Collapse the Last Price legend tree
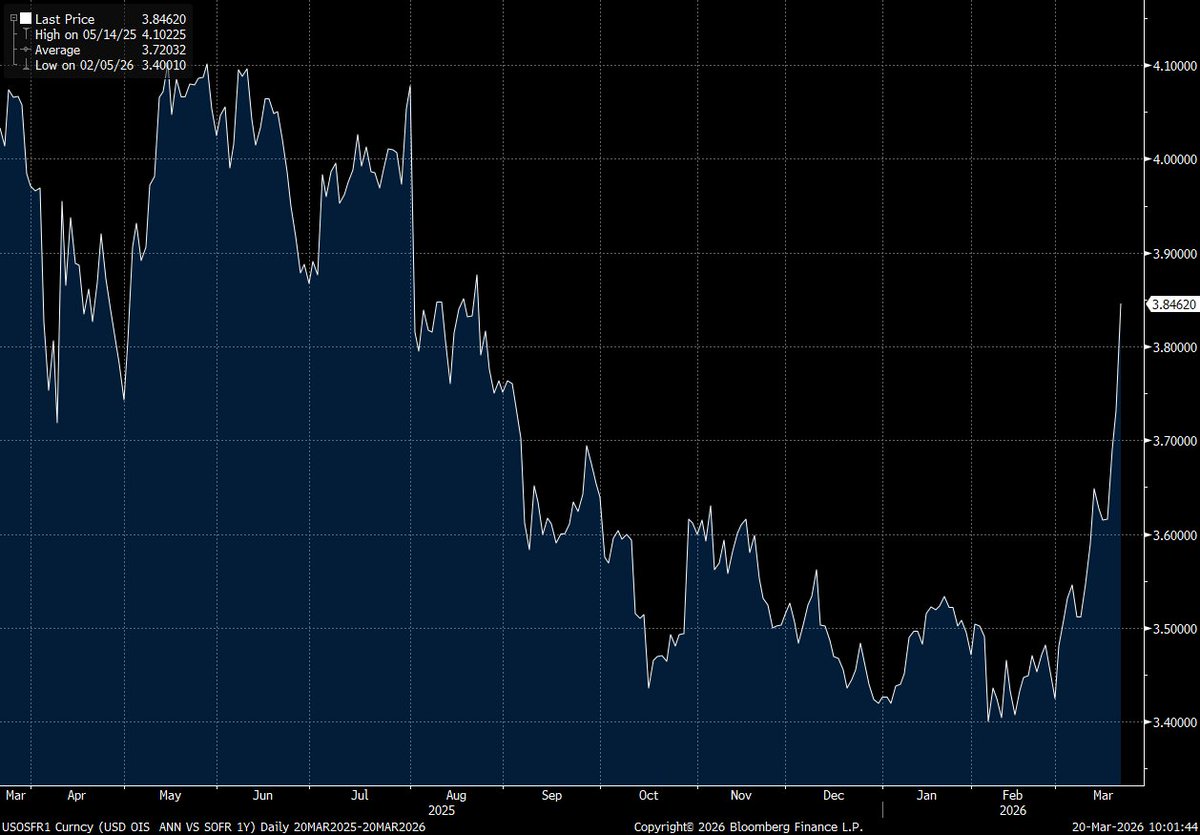Screen dimensions: 1200x835 tap(12, 18)
